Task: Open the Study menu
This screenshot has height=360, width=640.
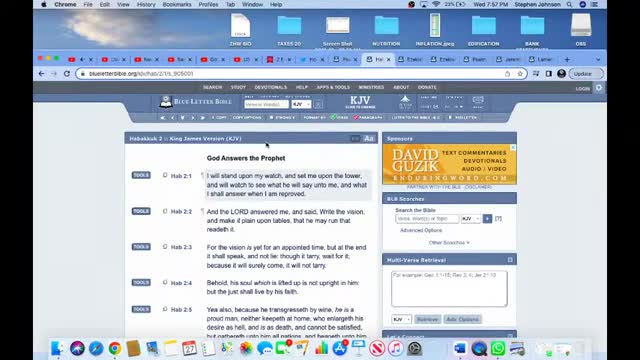Action: (238, 87)
